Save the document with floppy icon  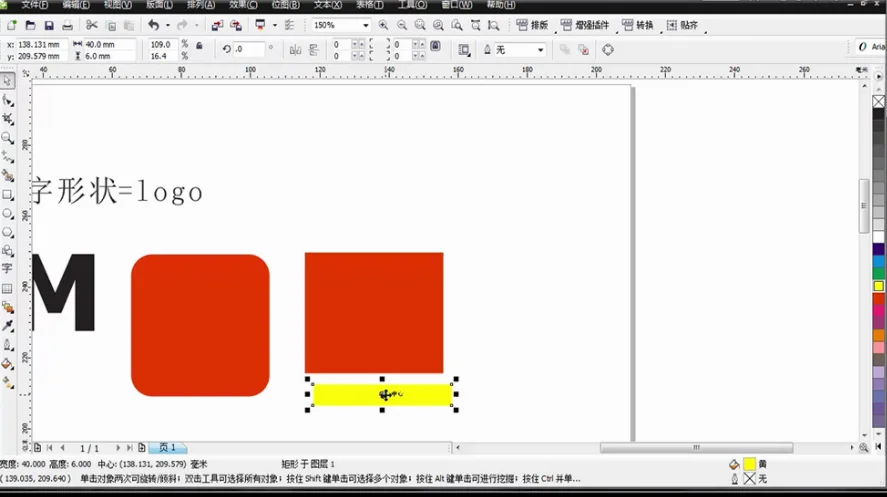(49, 25)
